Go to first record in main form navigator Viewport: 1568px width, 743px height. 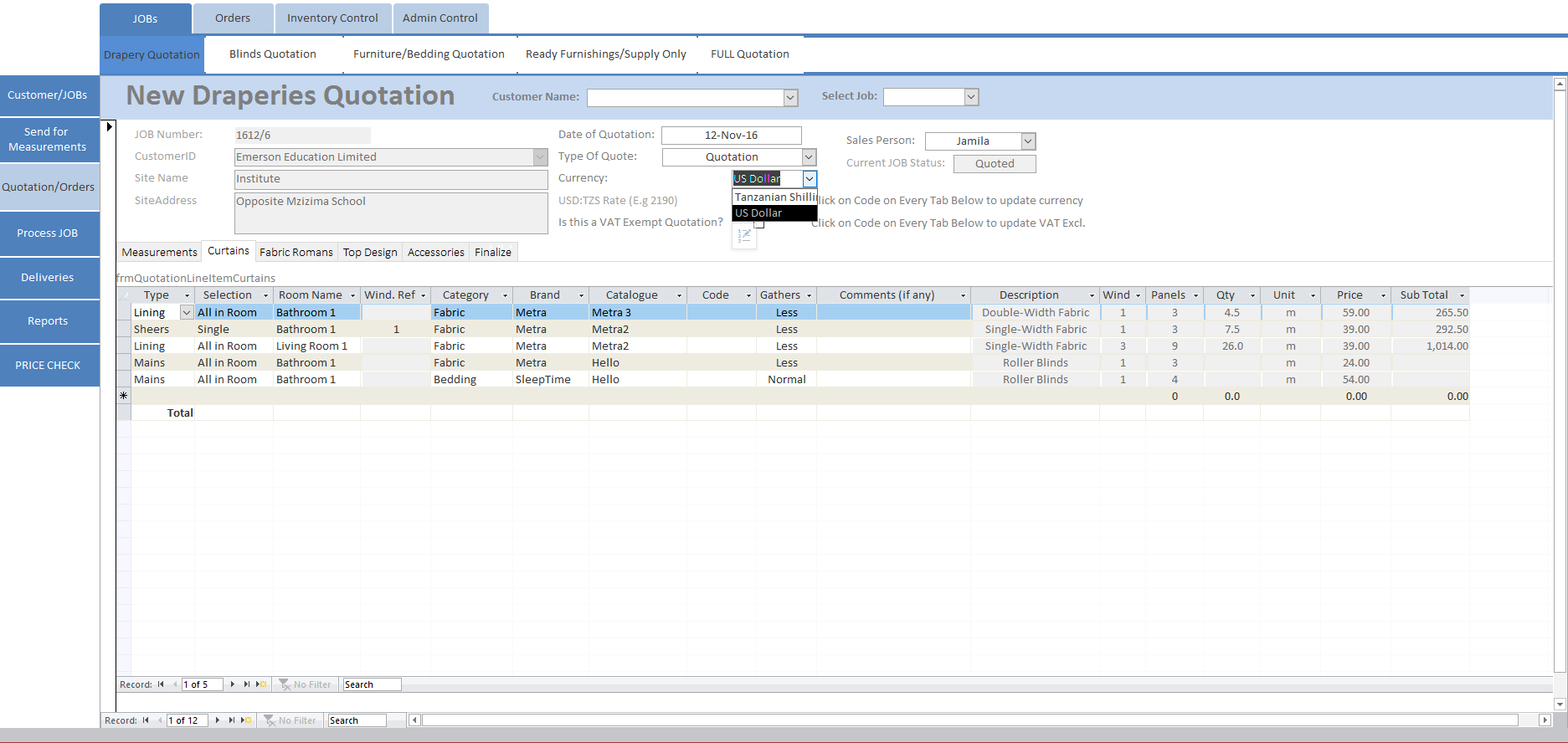146,720
